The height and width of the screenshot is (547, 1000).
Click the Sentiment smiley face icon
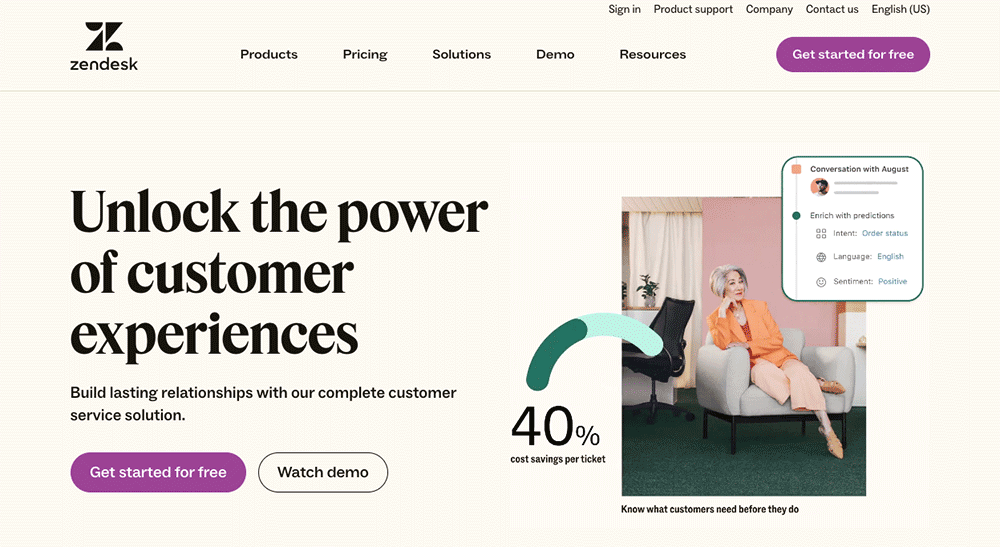(x=821, y=282)
